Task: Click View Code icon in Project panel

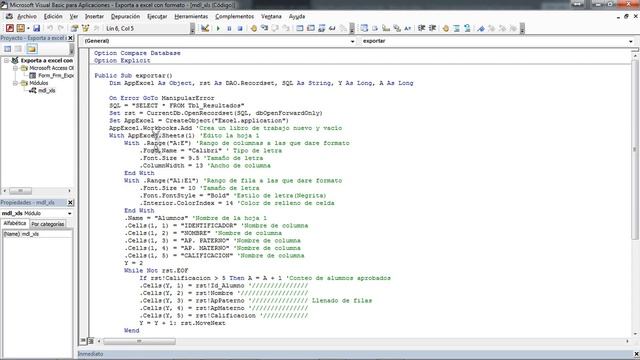Action: click(x=7, y=49)
